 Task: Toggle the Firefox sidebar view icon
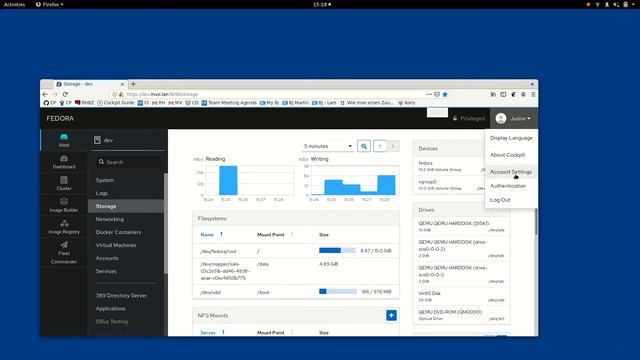pyautogui.click(x=503, y=94)
